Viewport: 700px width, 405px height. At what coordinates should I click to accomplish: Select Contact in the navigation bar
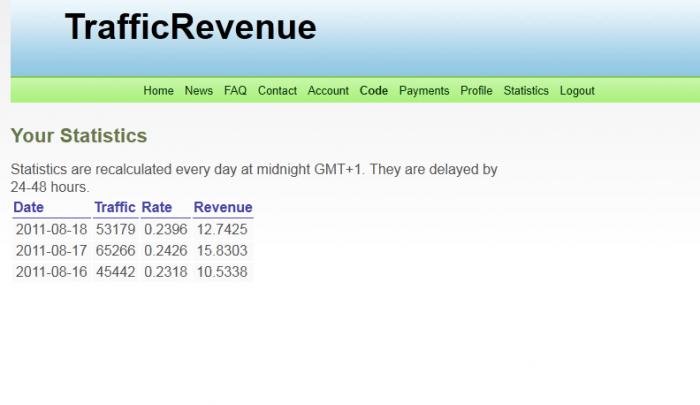(x=277, y=91)
